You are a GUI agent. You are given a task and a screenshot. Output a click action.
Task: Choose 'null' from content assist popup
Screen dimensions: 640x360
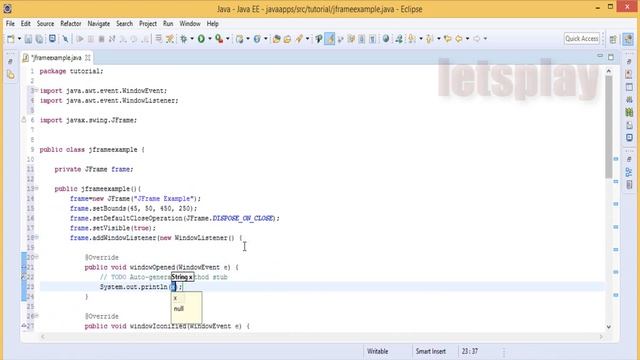tap(179, 309)
